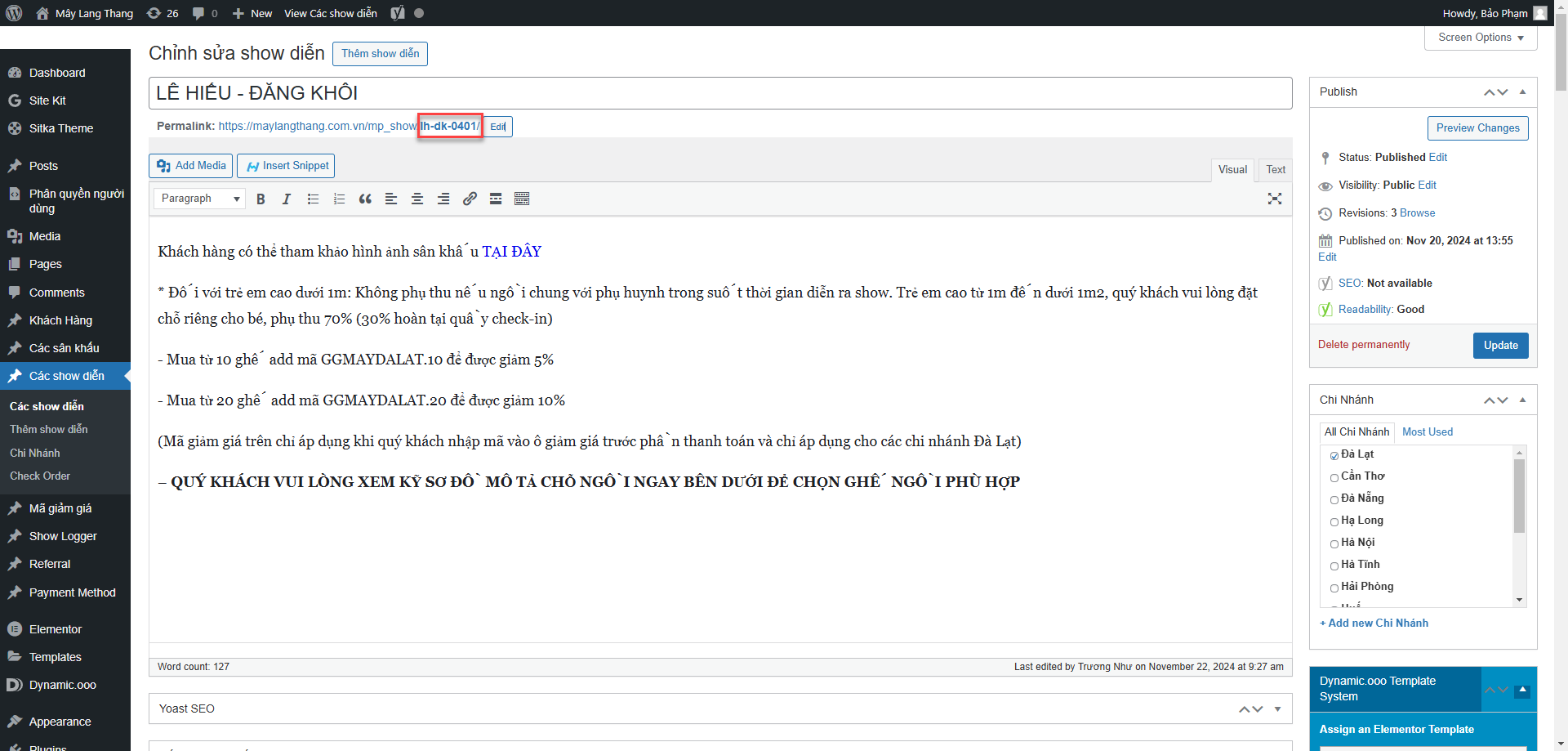The height and width of the screenshot is (751, 1568).
Task: Insert a blockquote using the toolbar
Action: [365, 199]
